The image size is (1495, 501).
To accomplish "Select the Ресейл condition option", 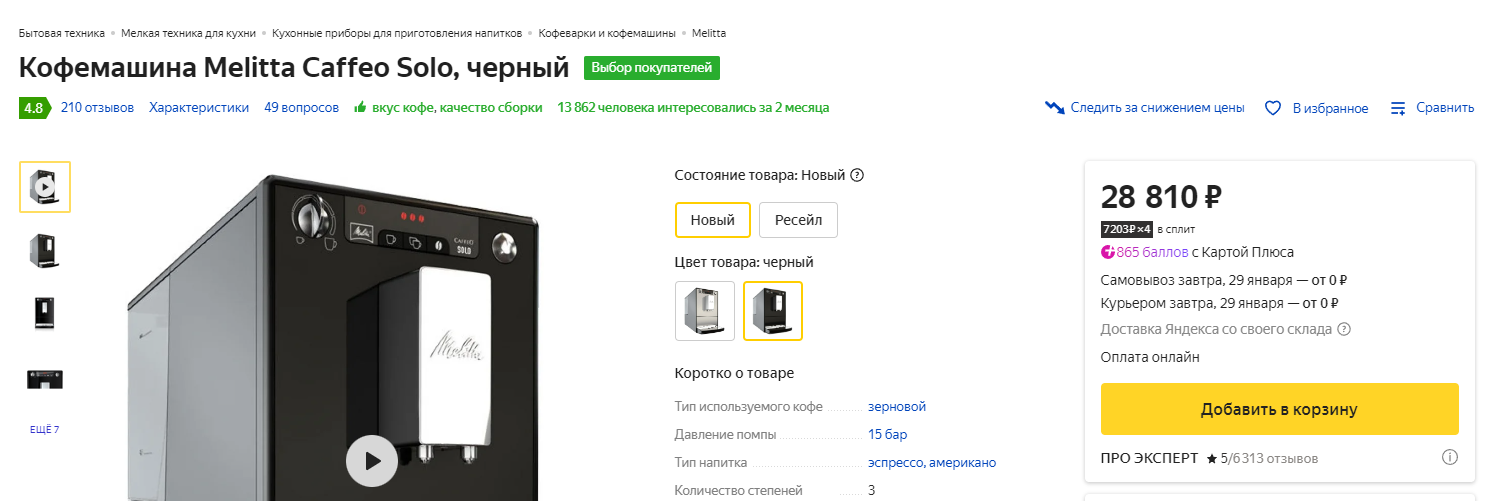I will 798,220.
